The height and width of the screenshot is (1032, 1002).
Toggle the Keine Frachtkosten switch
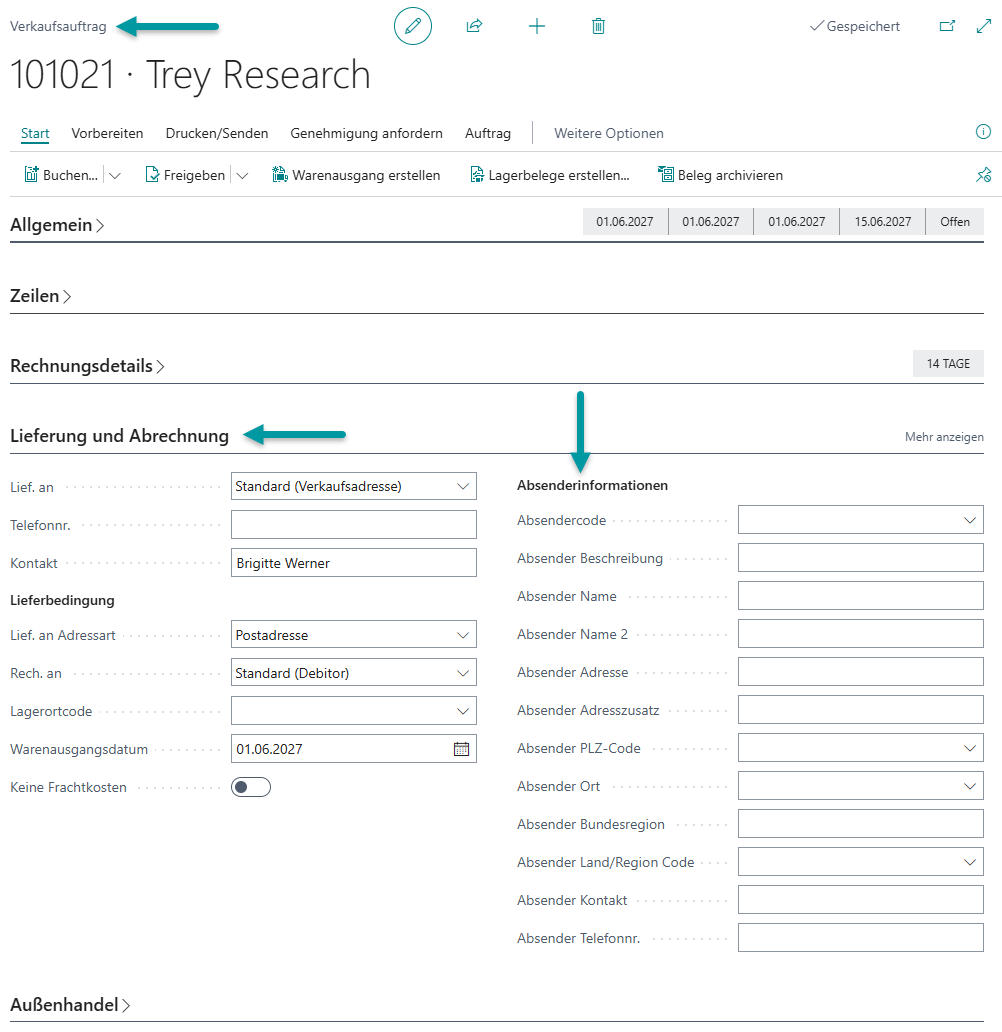coord(251,787)
